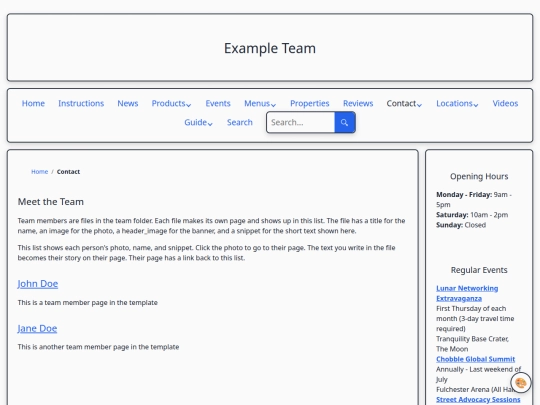
Task: Expand the Menus dropdown menu
Action: pyautogui.click(x=260, y=103)
